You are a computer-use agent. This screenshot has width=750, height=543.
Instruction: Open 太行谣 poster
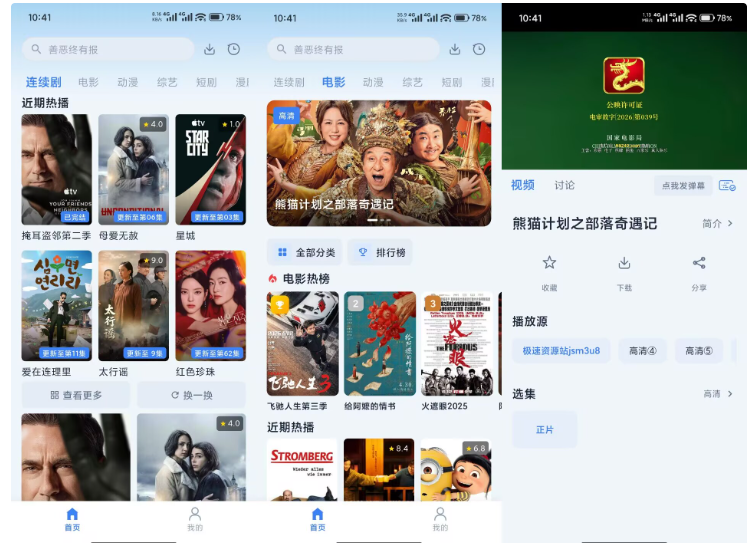133,306
